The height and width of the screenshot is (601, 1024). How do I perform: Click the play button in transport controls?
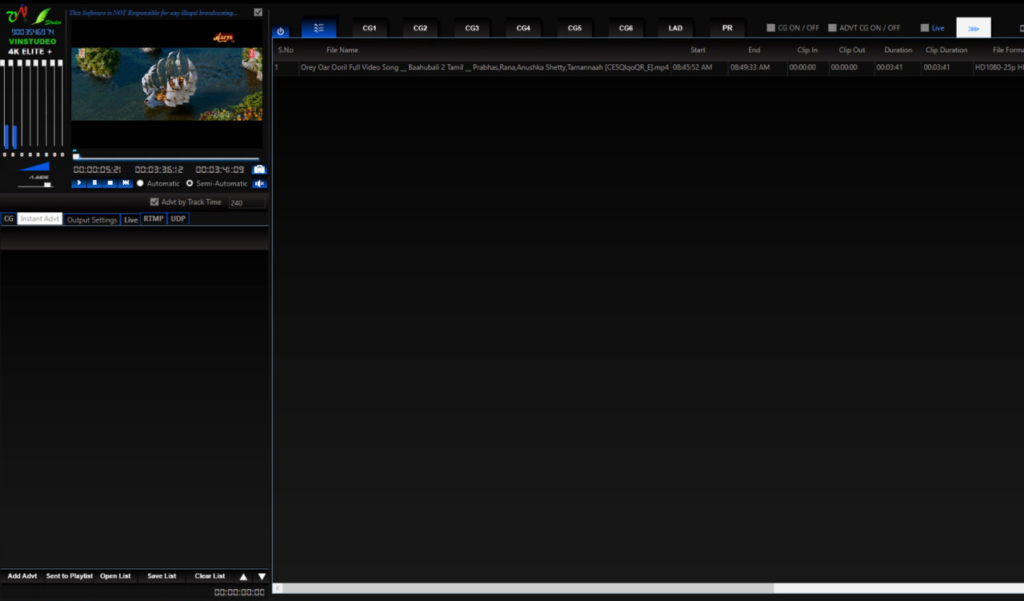coord(79,183)
